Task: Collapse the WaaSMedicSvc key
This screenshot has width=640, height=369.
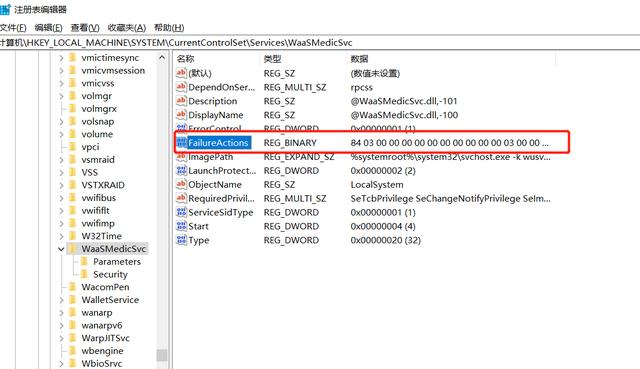Action: (x=61, y=249)
